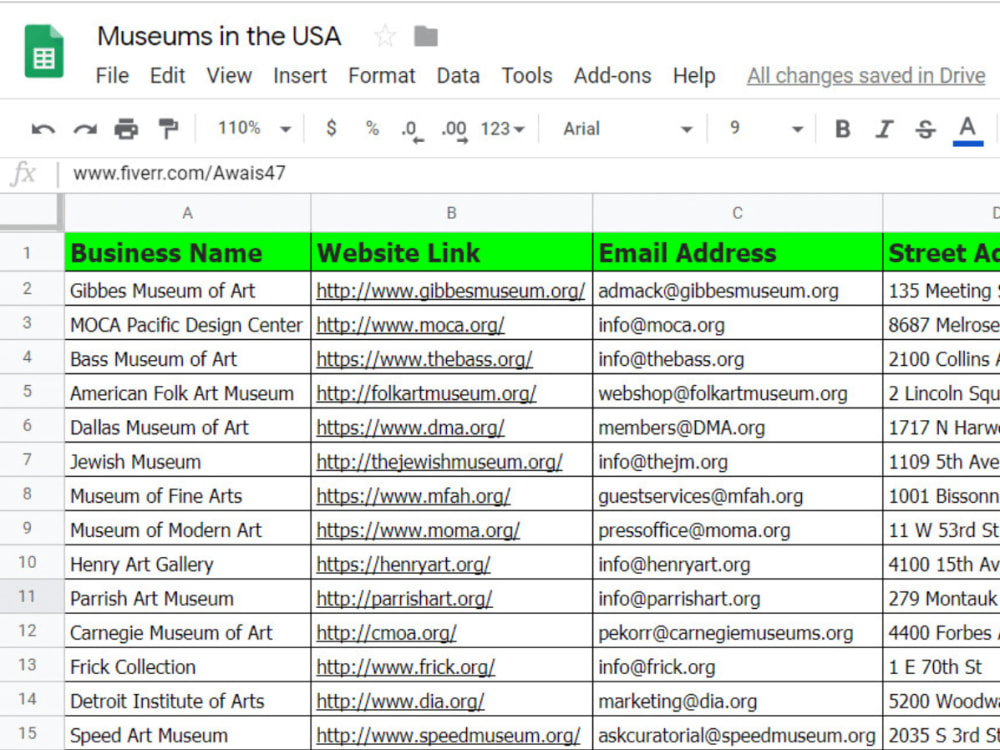Open the Edit menu
1000x750 pixels.
pos(167,76)
